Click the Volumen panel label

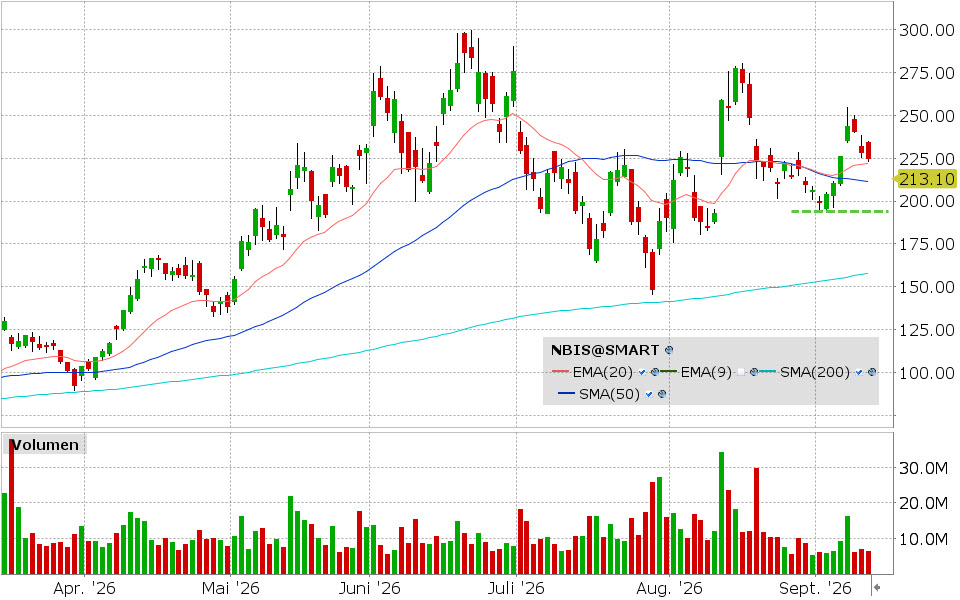45,444
